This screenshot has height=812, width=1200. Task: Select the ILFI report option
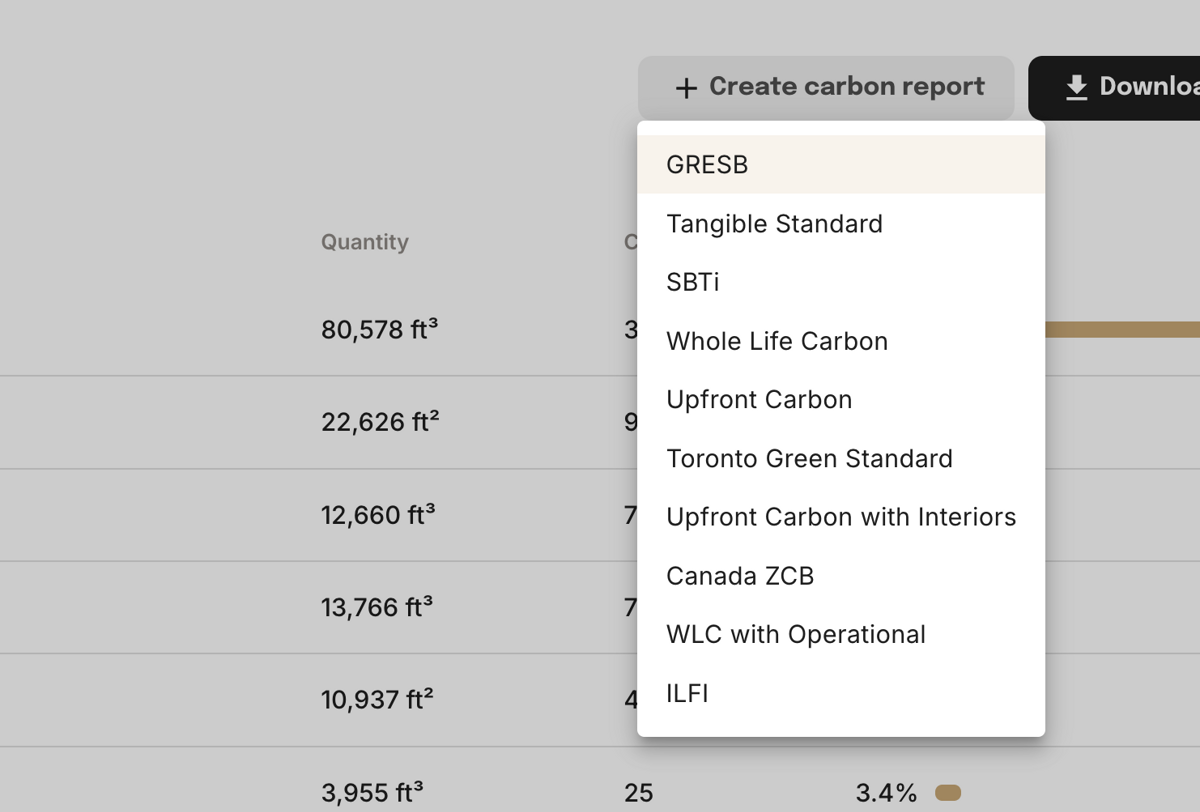(841, 693)
